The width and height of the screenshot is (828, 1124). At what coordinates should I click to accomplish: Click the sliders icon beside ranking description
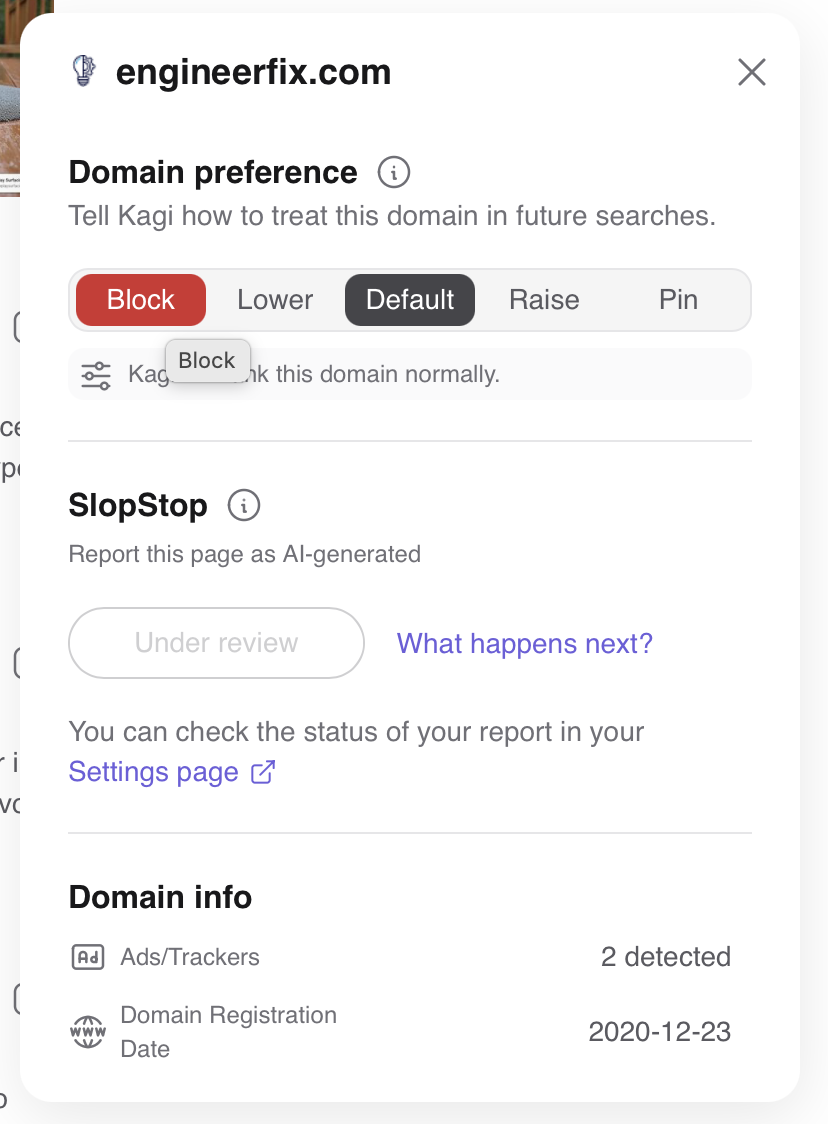[96, 375]
